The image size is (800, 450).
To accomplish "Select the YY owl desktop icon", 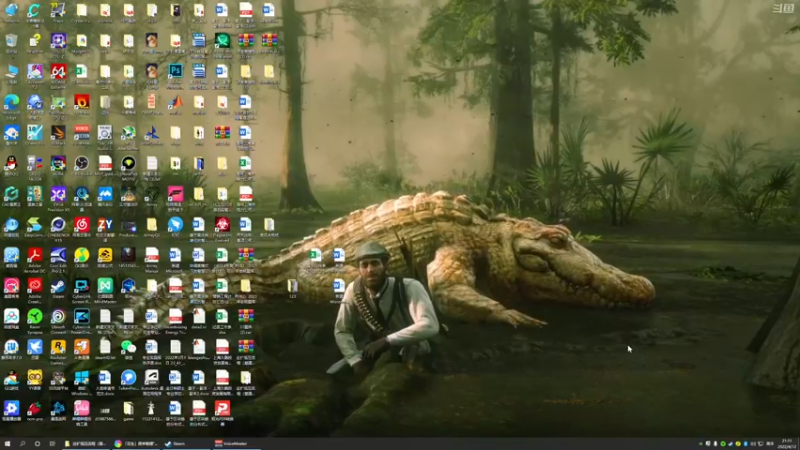I will 35,381.
